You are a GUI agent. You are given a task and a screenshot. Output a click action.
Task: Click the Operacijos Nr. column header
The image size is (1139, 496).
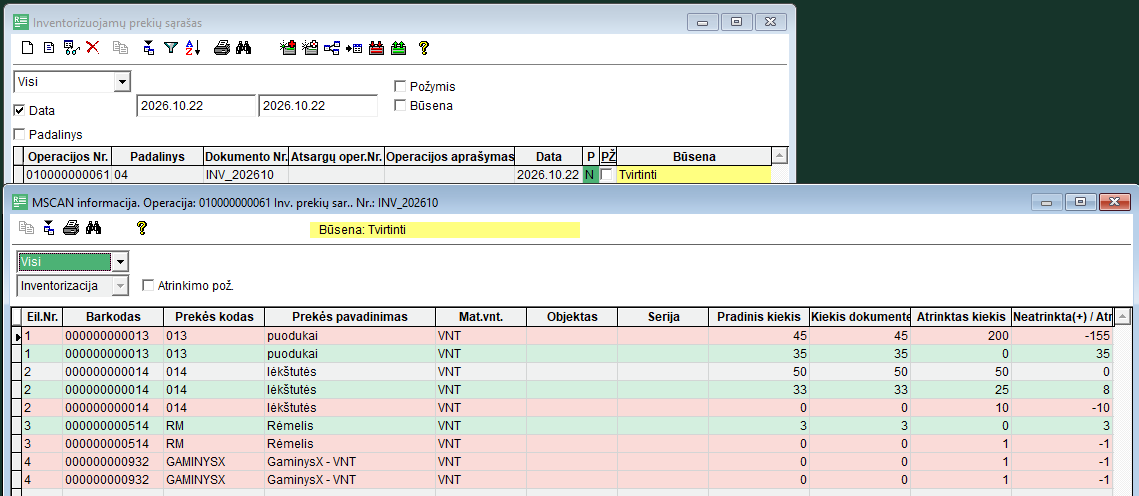[66, 157]
